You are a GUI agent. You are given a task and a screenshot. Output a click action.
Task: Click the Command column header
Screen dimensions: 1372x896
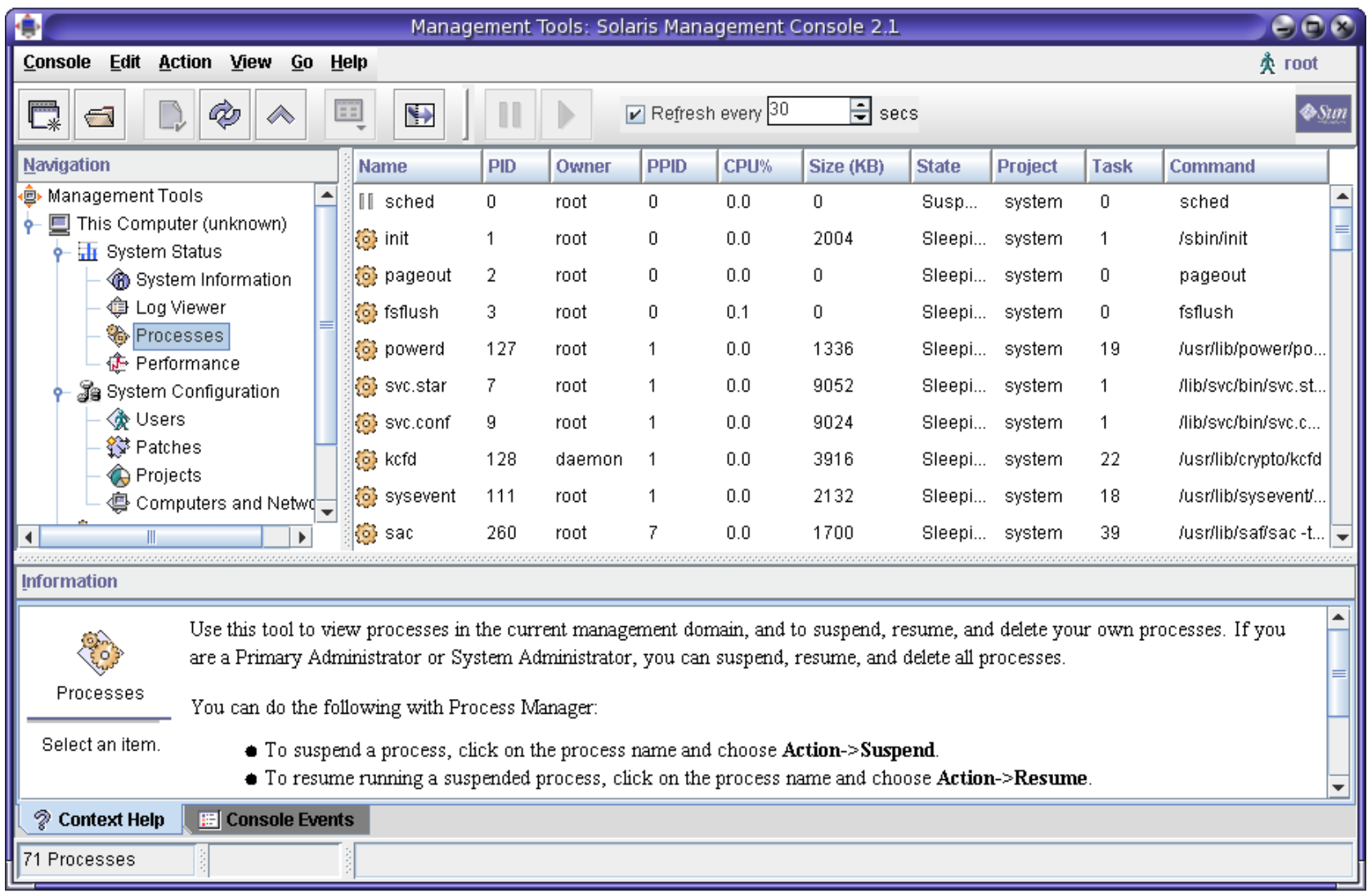pyautogui.click(x=1244, y=166)
